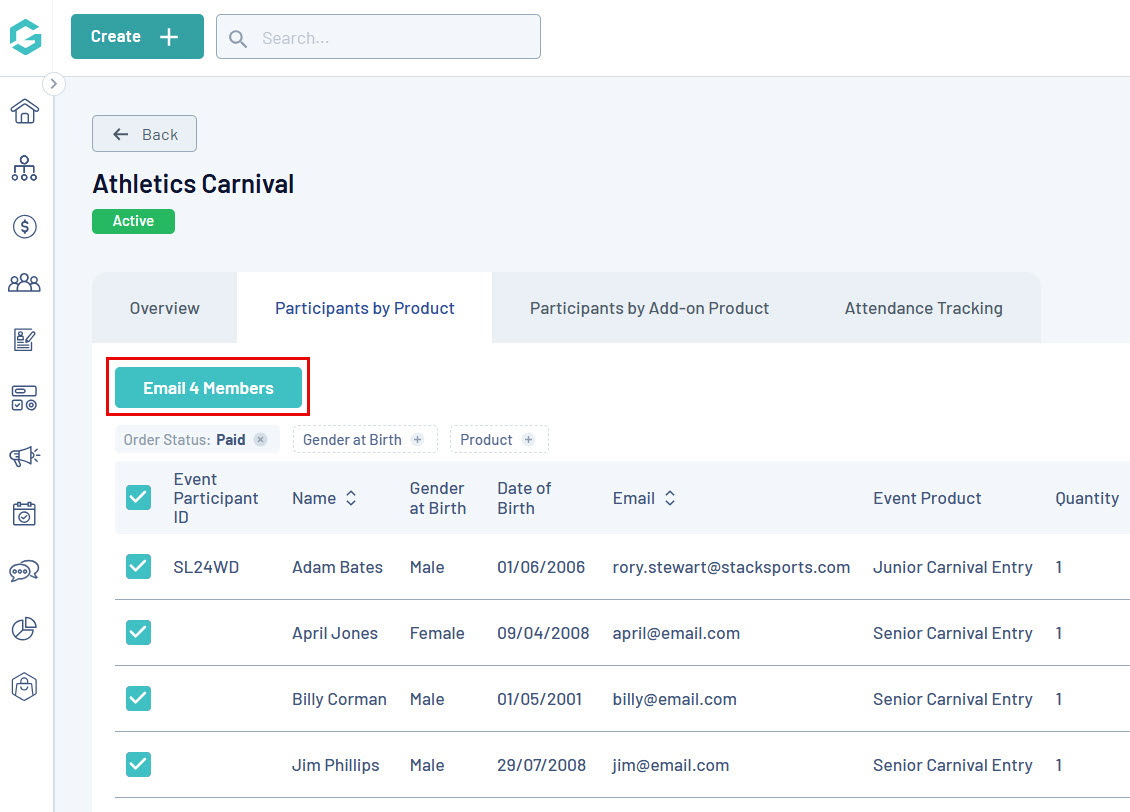Image resolution: width=1130 pixels, height=812 pixels.
Task: Open the GameDay logo home
Action: pos(26,37)
